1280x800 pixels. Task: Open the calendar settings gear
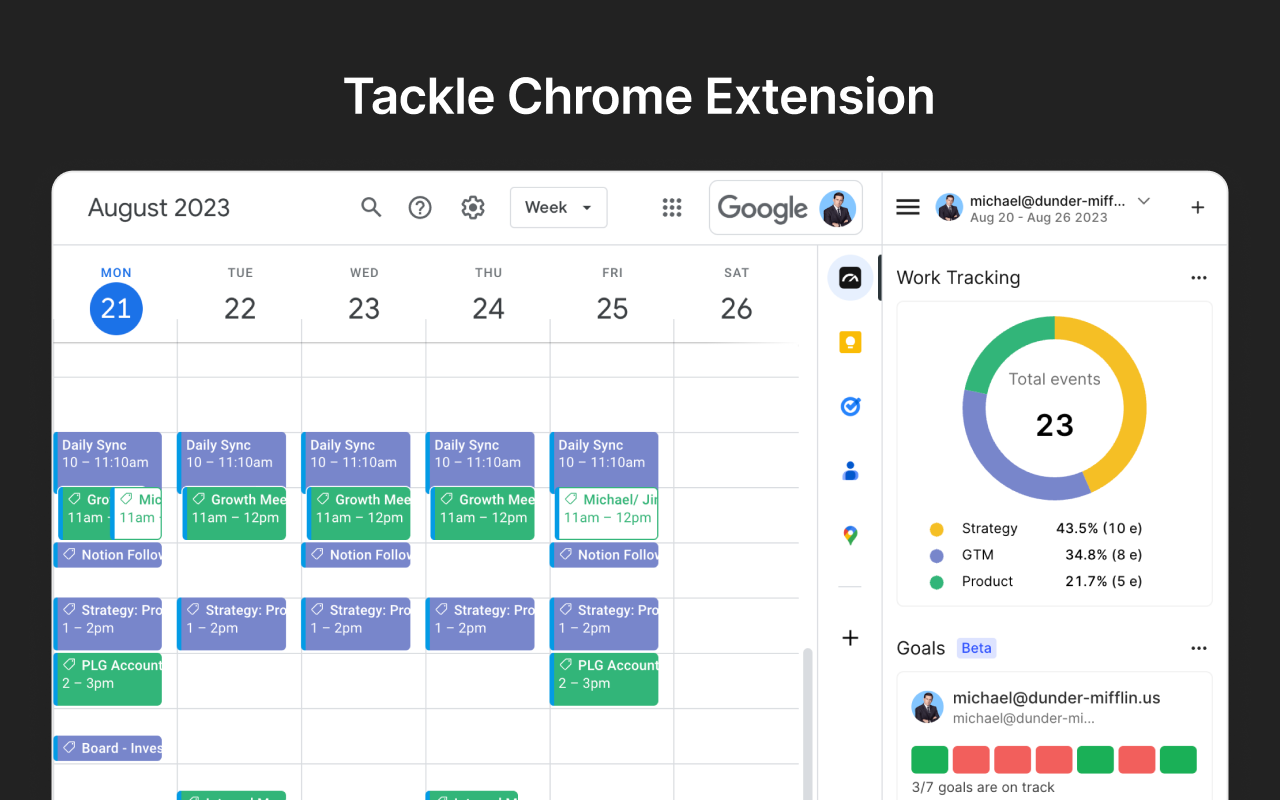click(472, 207)
